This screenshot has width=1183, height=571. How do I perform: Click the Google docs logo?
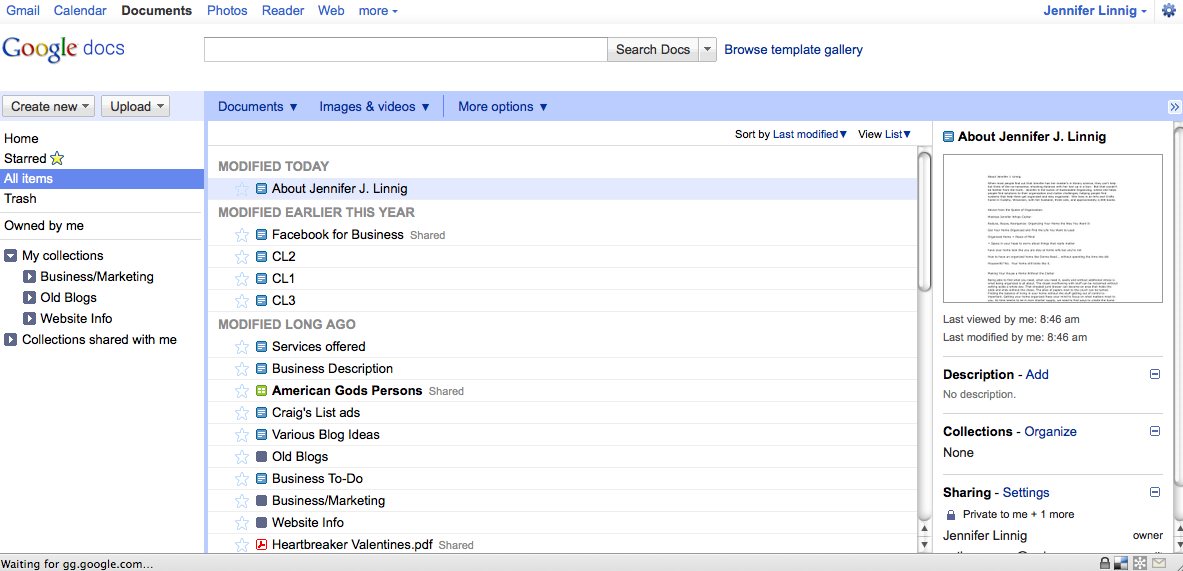63,49
